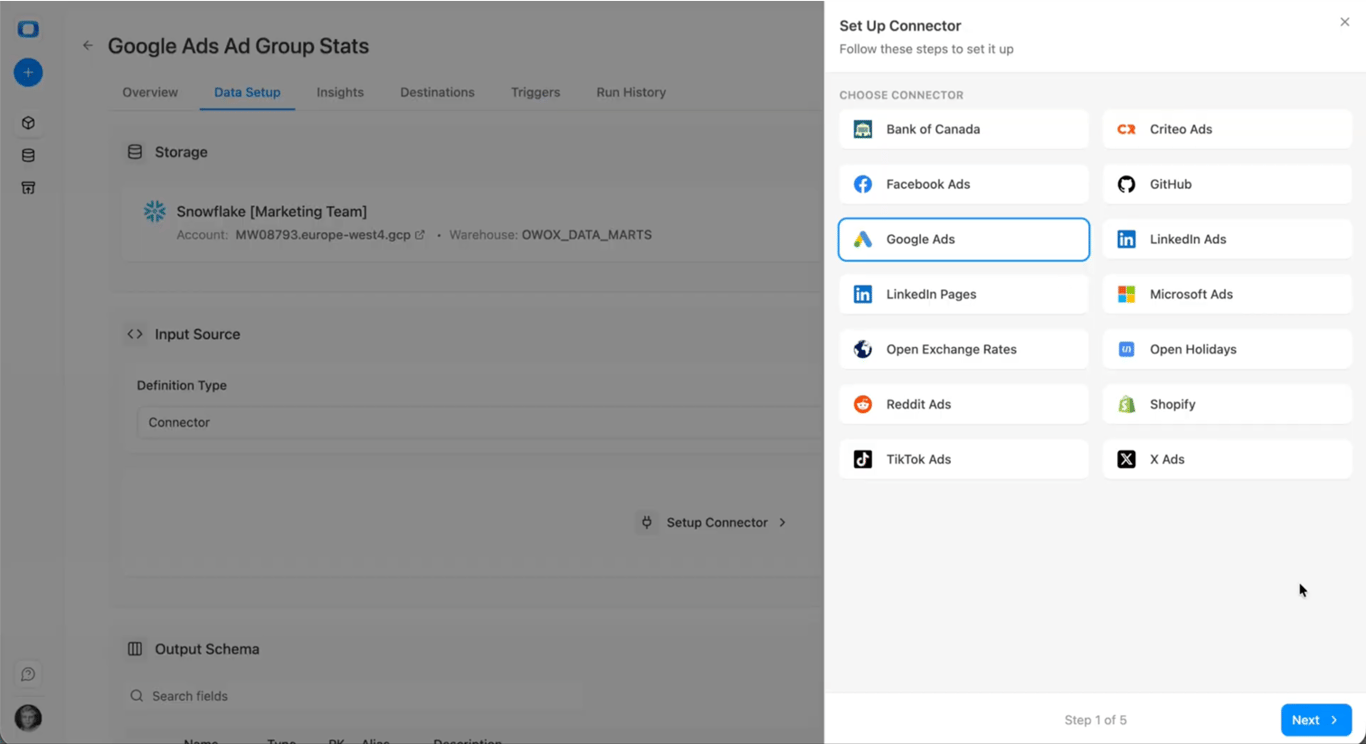
Task: Click the Output Schema columns icon
Action: [135, 649]
